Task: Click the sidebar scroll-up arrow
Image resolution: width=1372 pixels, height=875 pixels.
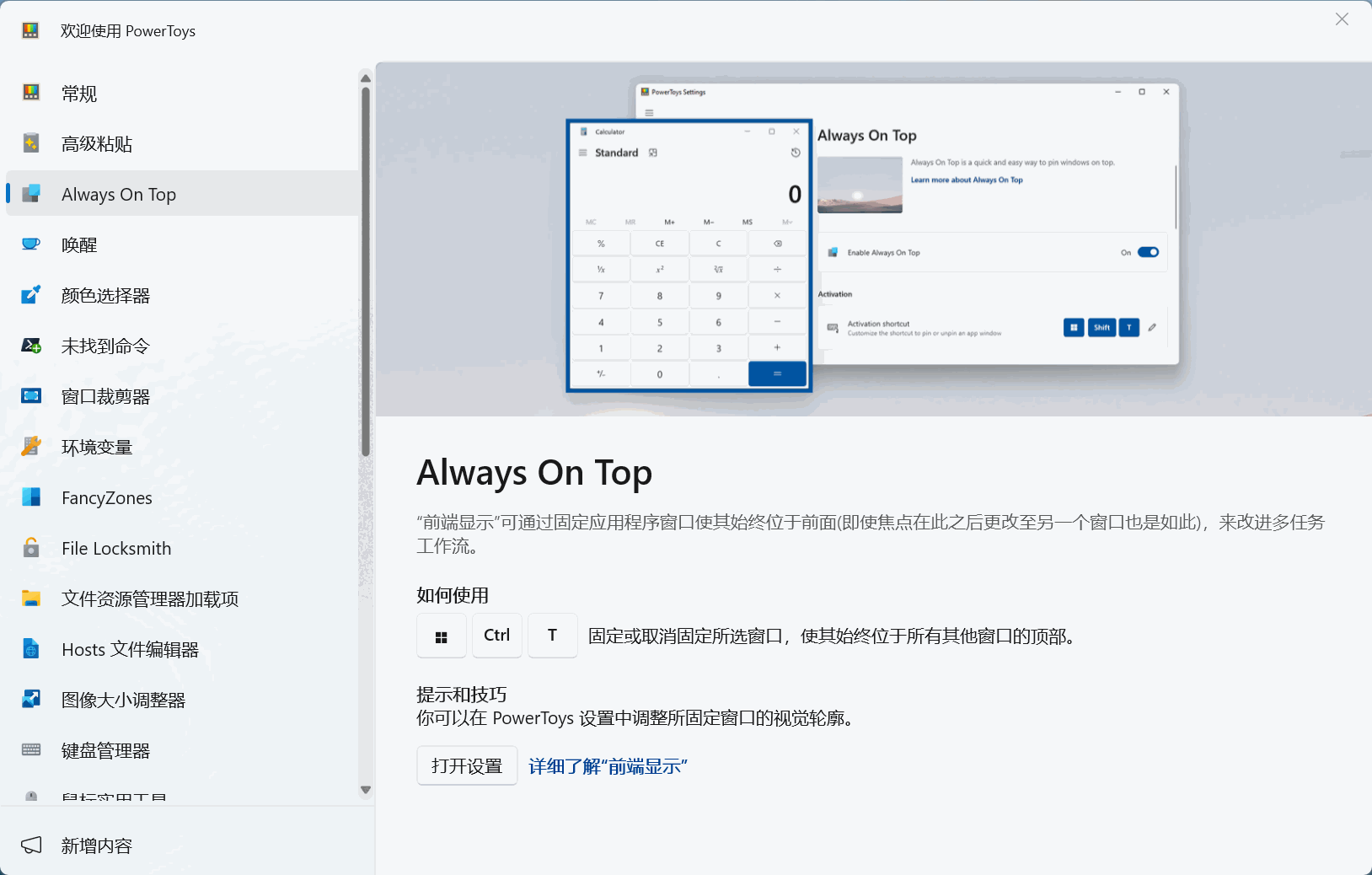Action: coord(366,78)
